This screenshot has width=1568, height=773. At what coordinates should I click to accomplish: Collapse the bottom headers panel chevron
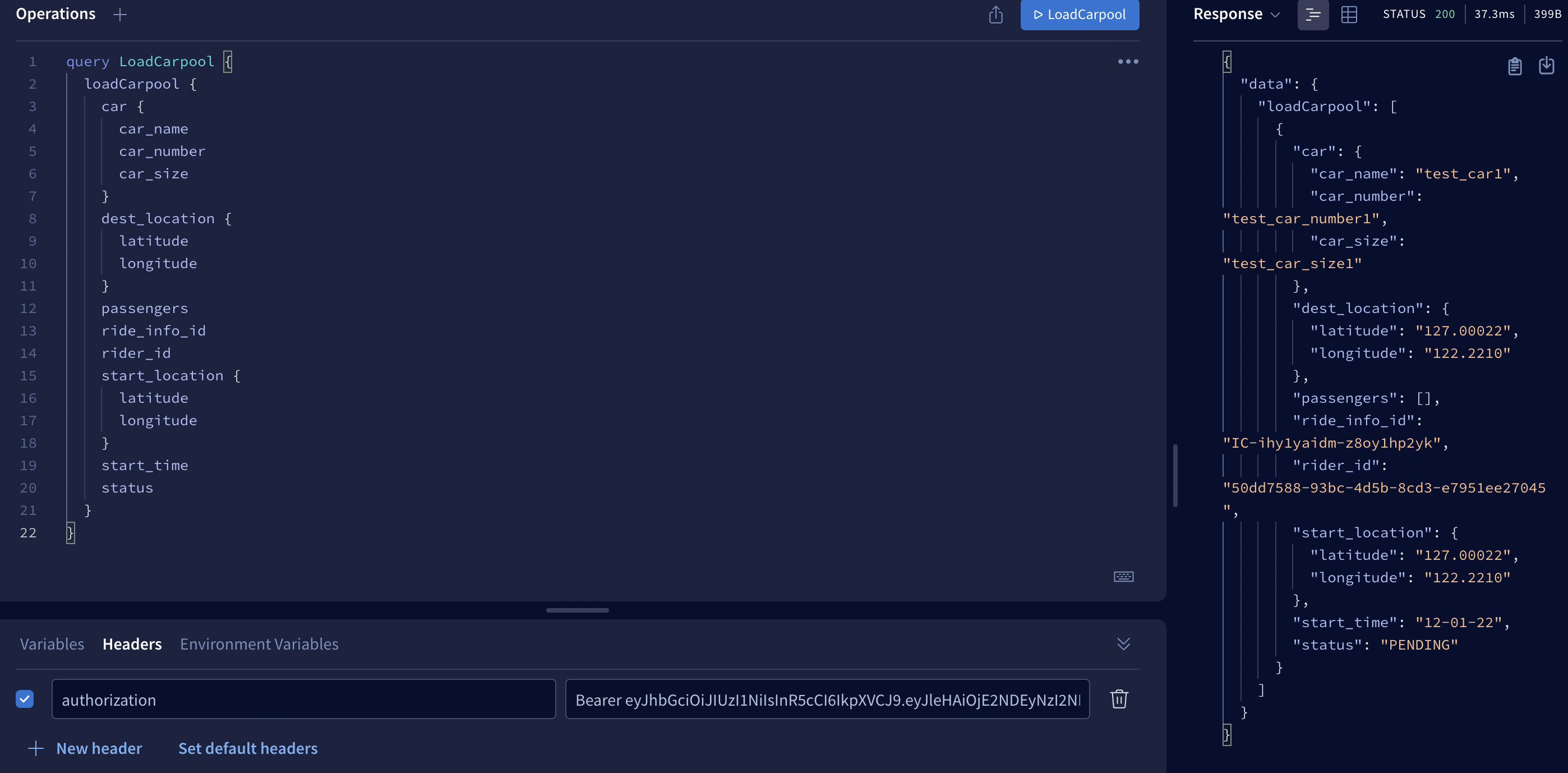tap(1123, 644)
